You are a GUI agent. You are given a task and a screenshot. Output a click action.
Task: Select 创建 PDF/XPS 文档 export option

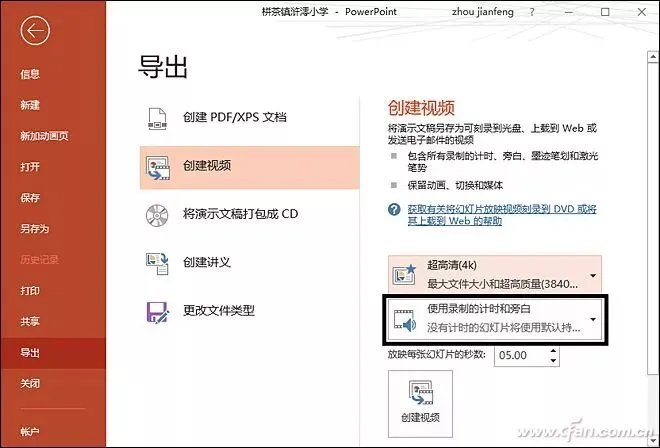(250, 117)
